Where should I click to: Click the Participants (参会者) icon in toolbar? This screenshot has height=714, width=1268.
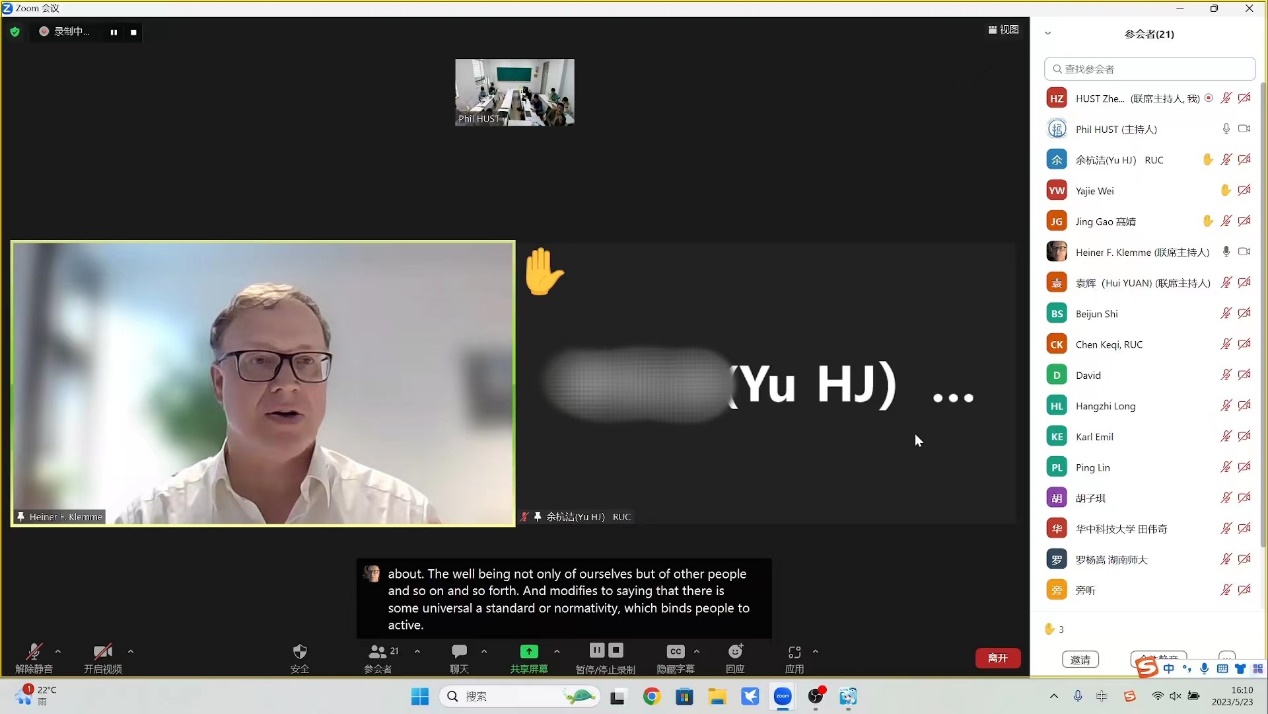click(378, 652)
